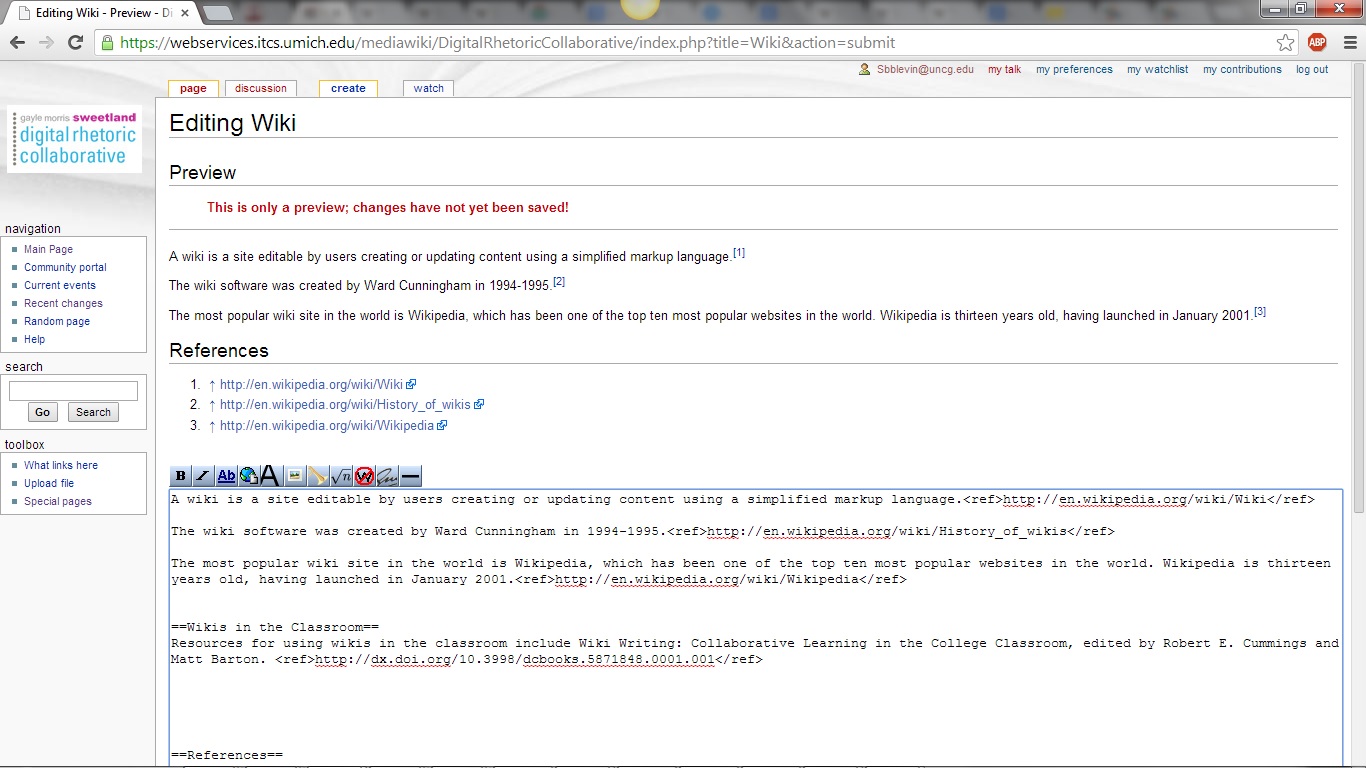
Task: Click '==Wikis in the Classroom==' text in editor
Action: tap(275, 627)
